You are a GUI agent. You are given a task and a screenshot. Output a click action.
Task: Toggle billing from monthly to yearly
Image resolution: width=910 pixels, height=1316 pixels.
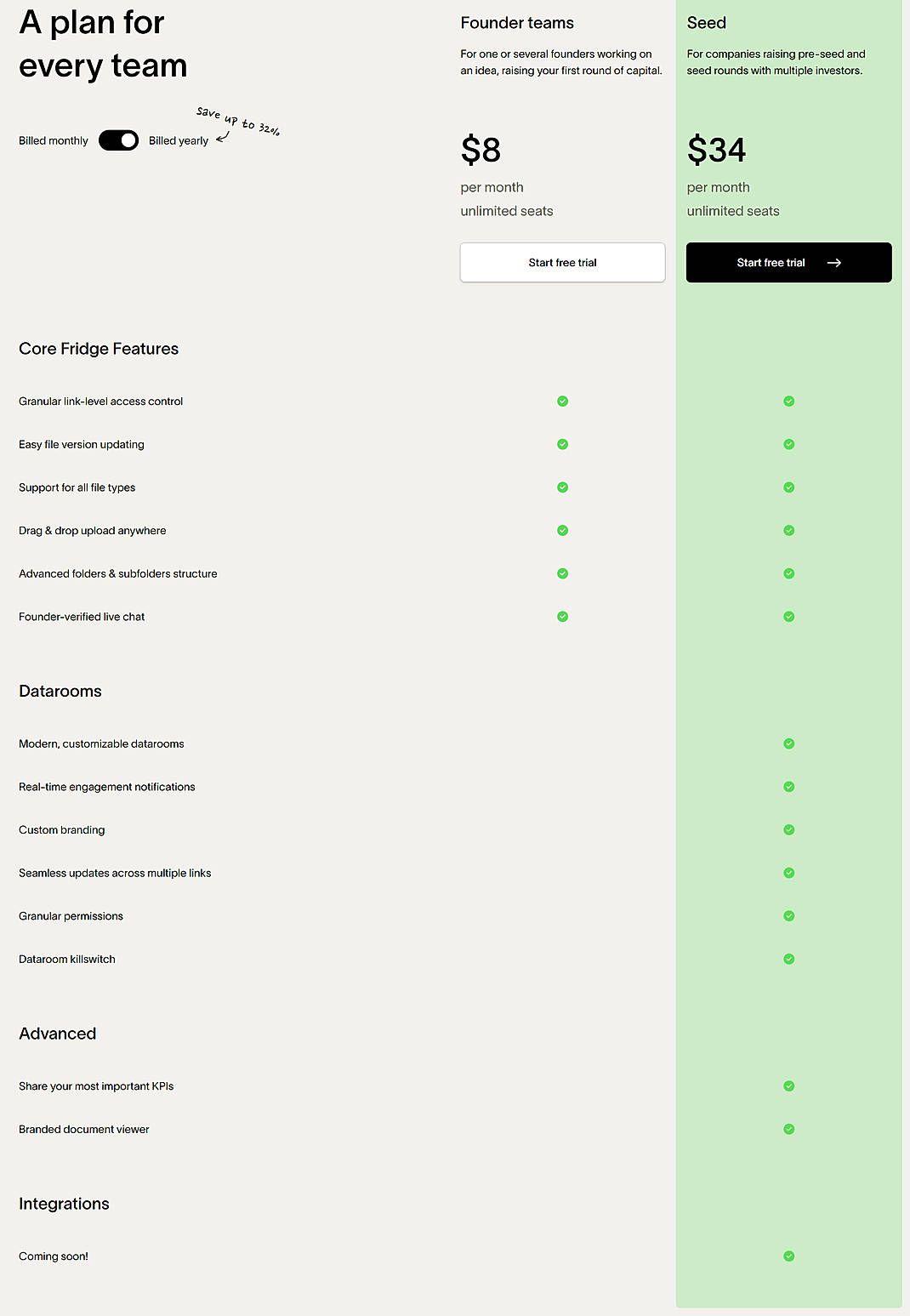(x=119, y=140)
